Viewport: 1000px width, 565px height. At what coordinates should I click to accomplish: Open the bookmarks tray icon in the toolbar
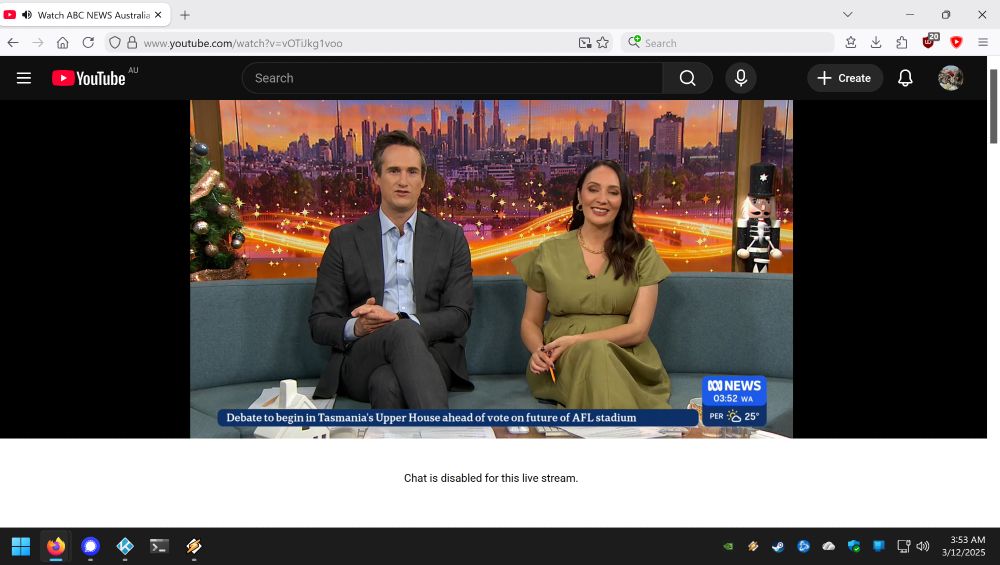(x=851, y=43)
